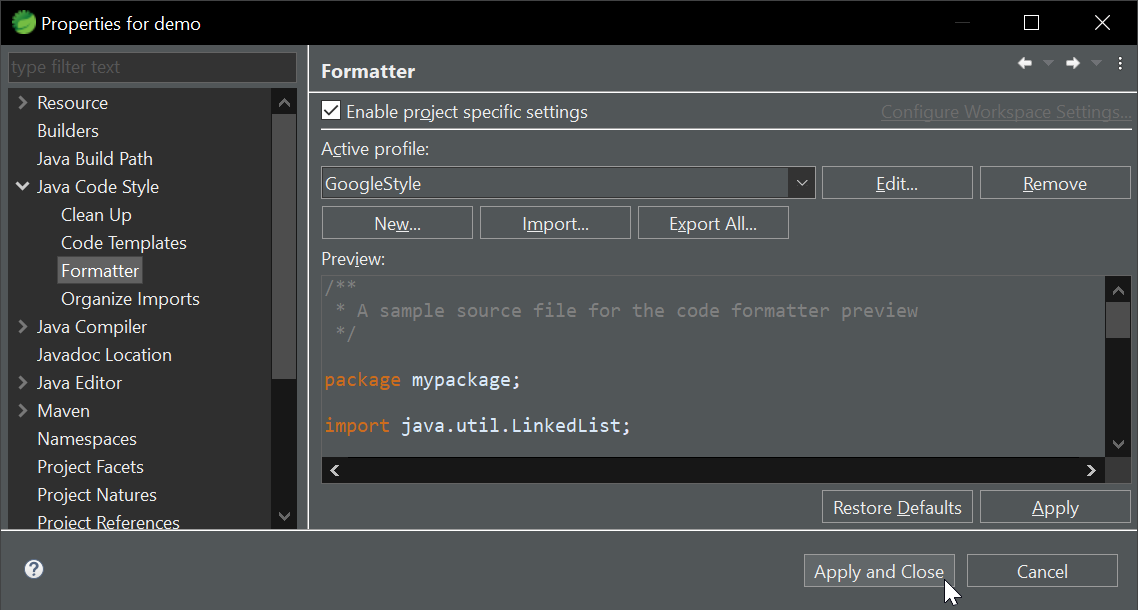Image resolution: width=1138 pixels, height=610 pixels.
Task: Open Organize Imports page
Action: (130, 298)
